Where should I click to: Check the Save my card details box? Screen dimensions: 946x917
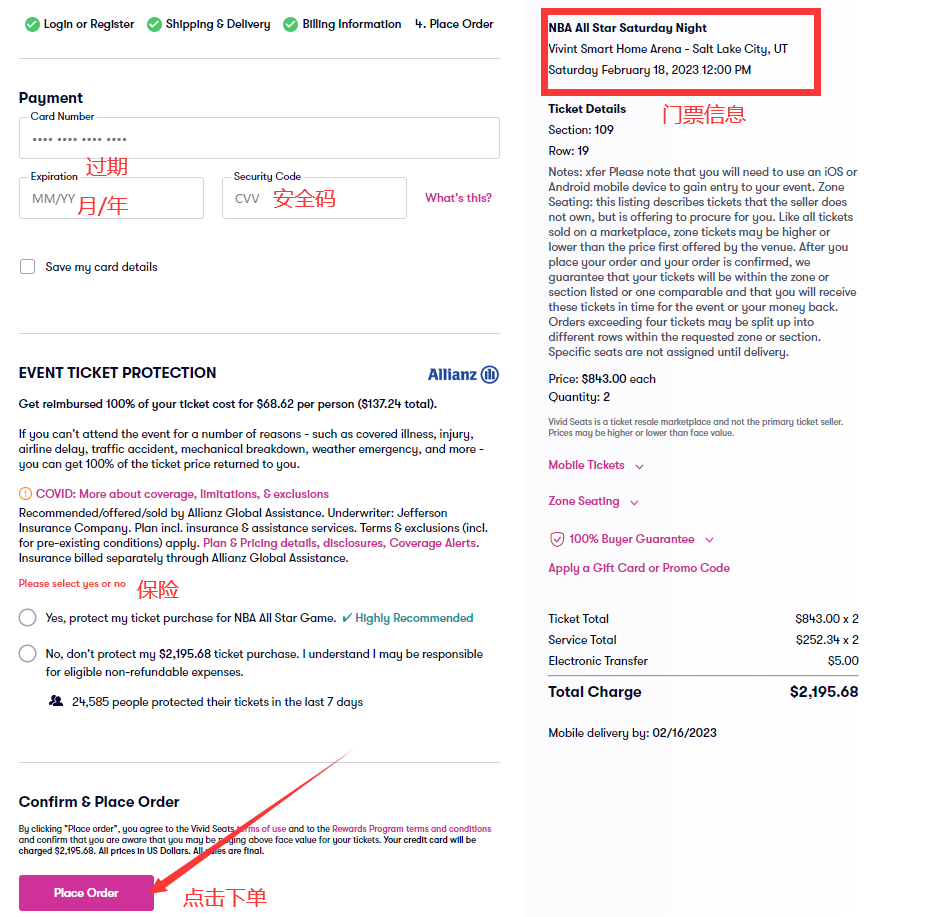(x=28, y=267)
